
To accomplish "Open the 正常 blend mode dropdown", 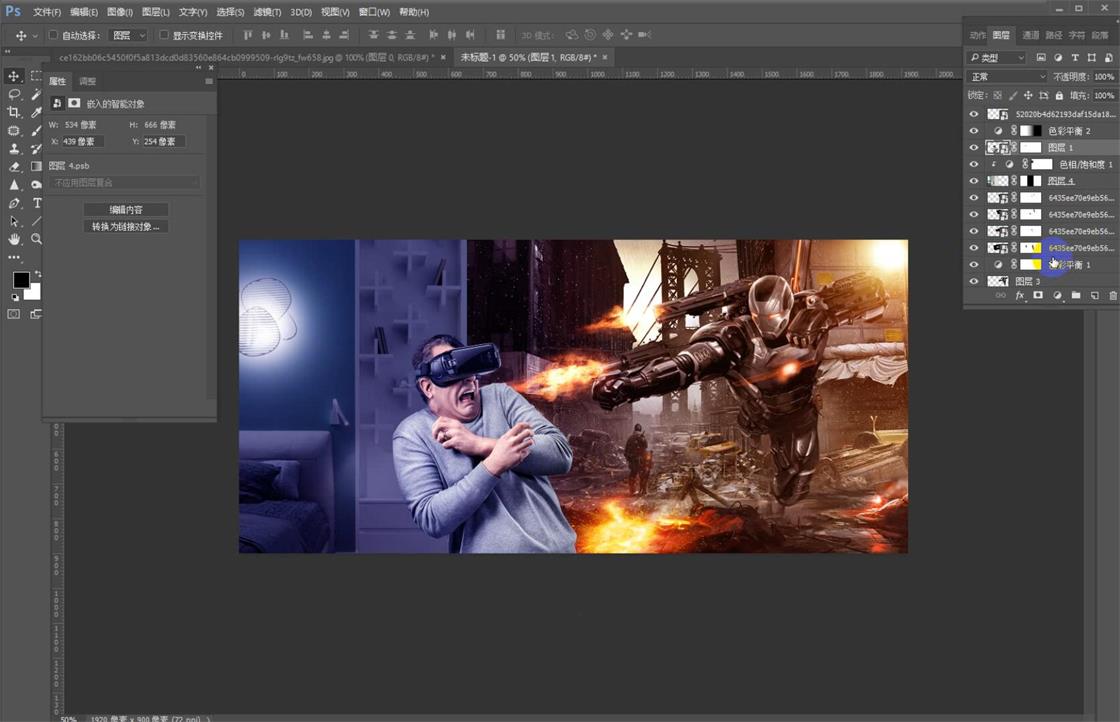I will pos(1005,75).
